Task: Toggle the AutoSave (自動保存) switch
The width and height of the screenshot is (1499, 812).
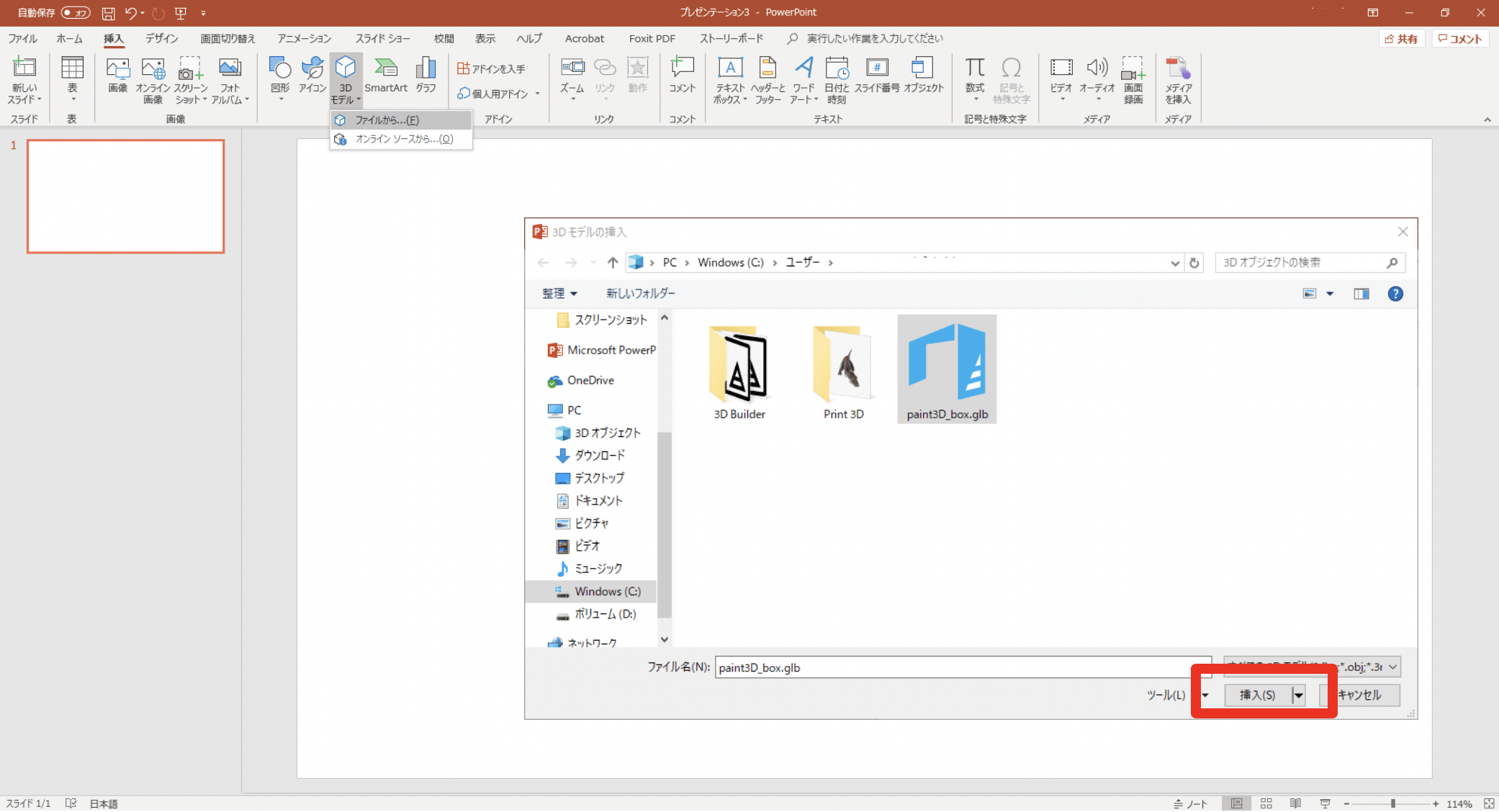Action: (x=76, y=12)
